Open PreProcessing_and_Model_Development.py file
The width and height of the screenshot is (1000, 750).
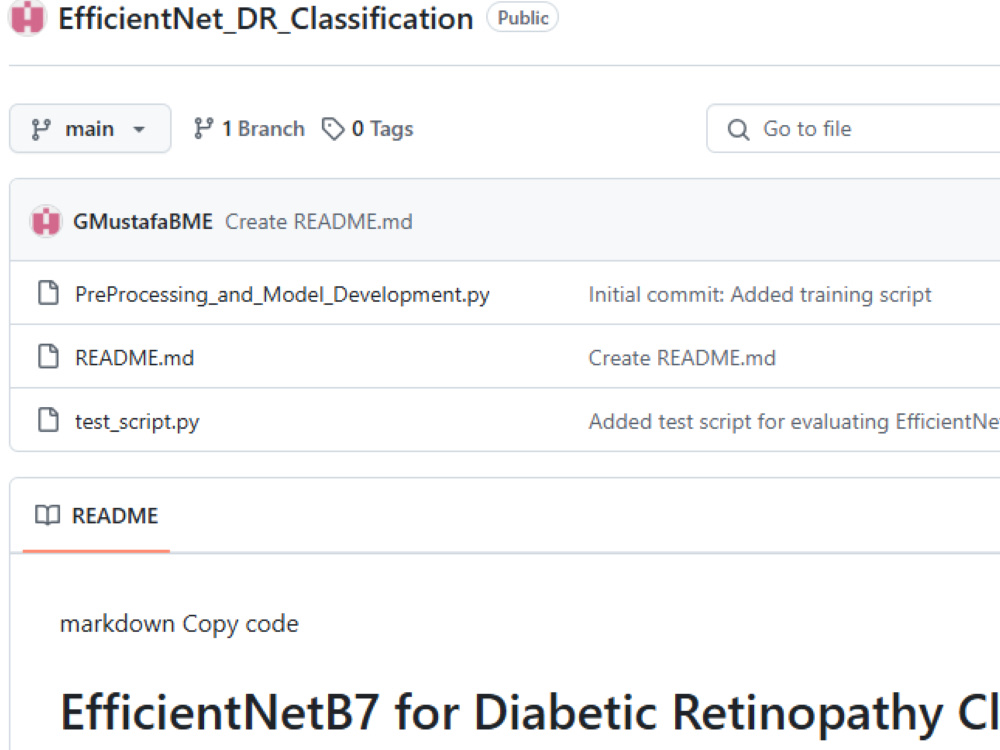point(283,295)
